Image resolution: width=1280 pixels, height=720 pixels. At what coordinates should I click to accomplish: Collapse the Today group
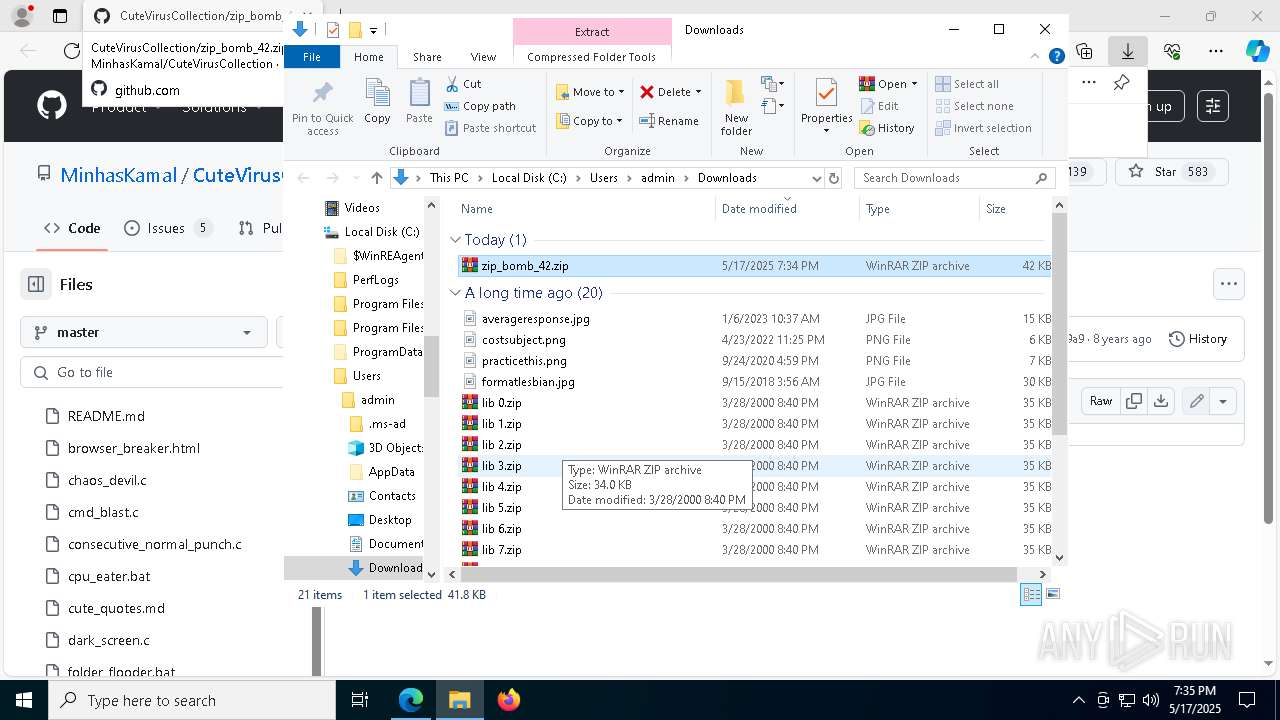click(456, 240)
